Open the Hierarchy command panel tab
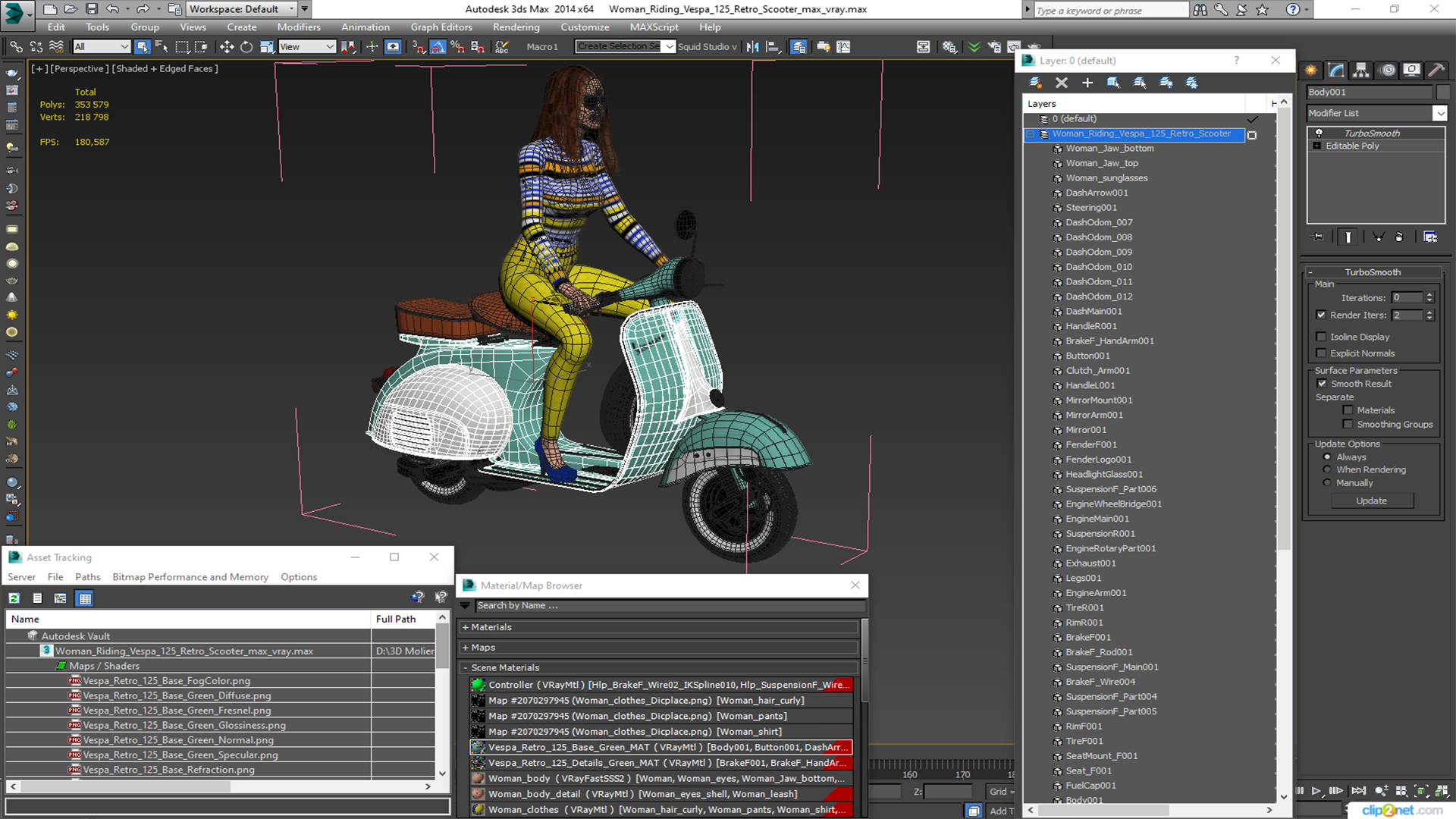Viewport: 1456px width, 819px height. (1361, 71)
